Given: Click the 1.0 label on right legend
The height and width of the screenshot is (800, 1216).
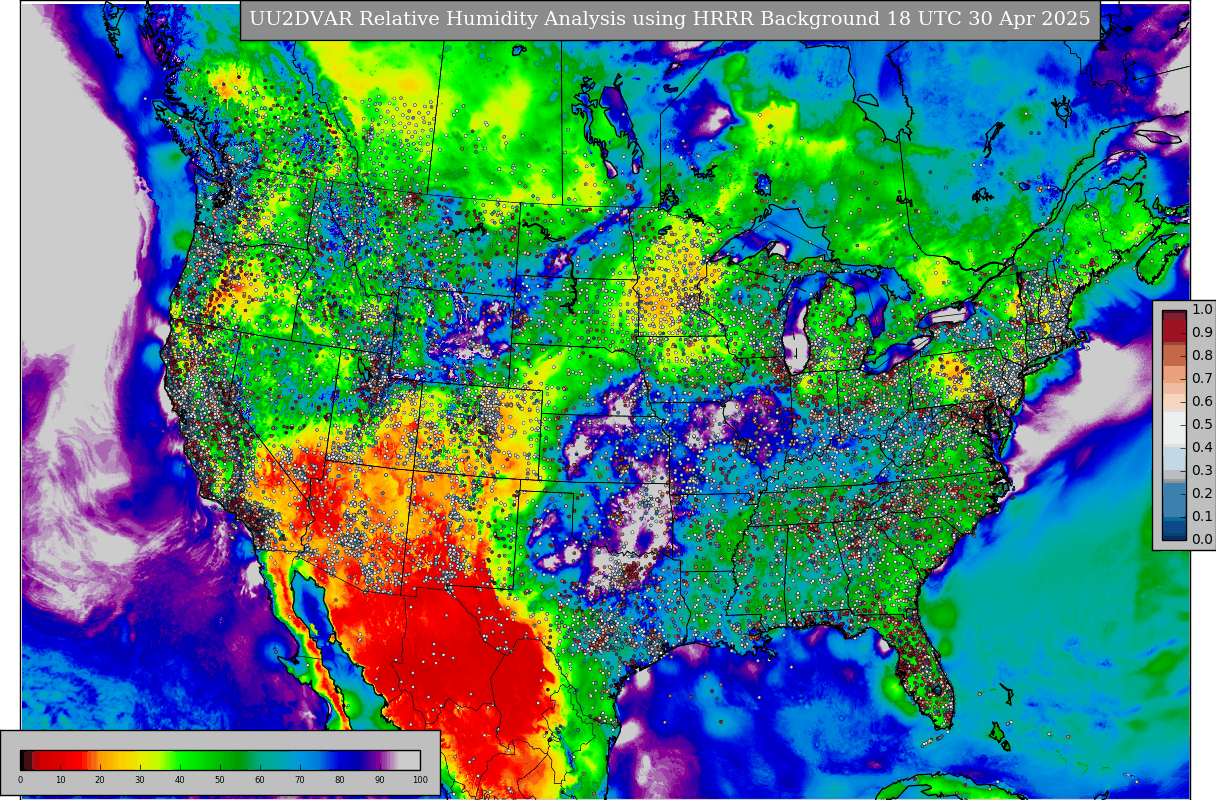Looking at the screenshot, I should point(1202,310).
